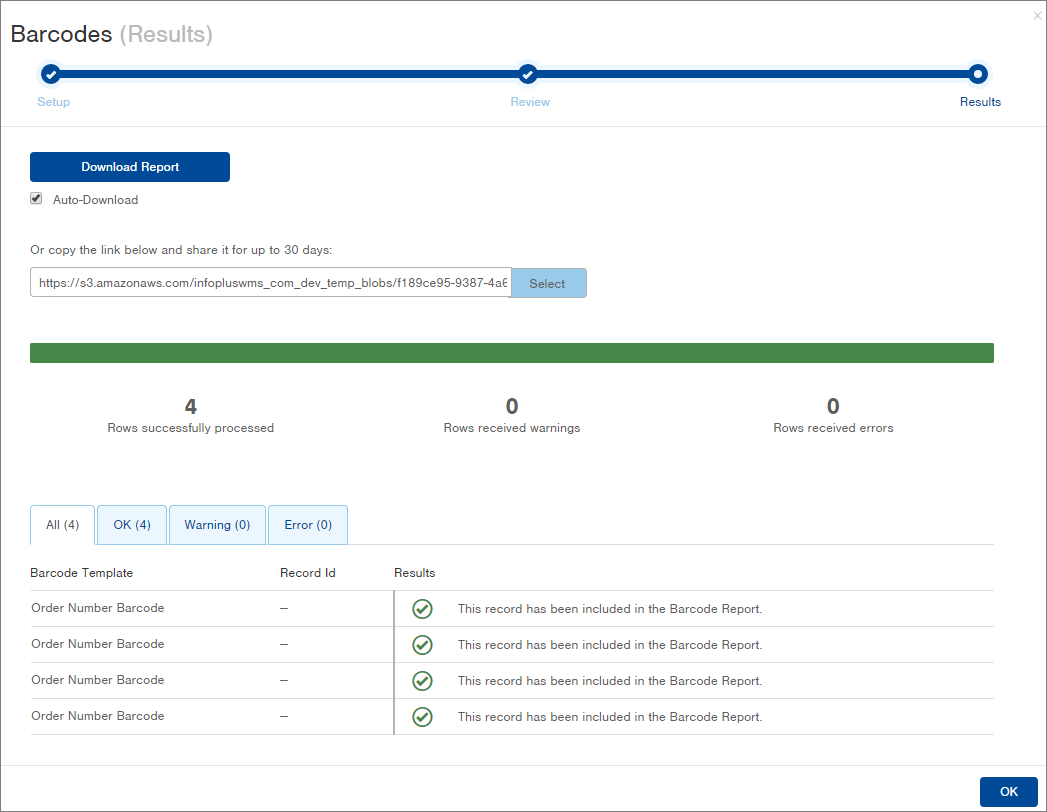Click Select button beside the share link
The image size is (1047, 812).
click(x=548, y=284)
